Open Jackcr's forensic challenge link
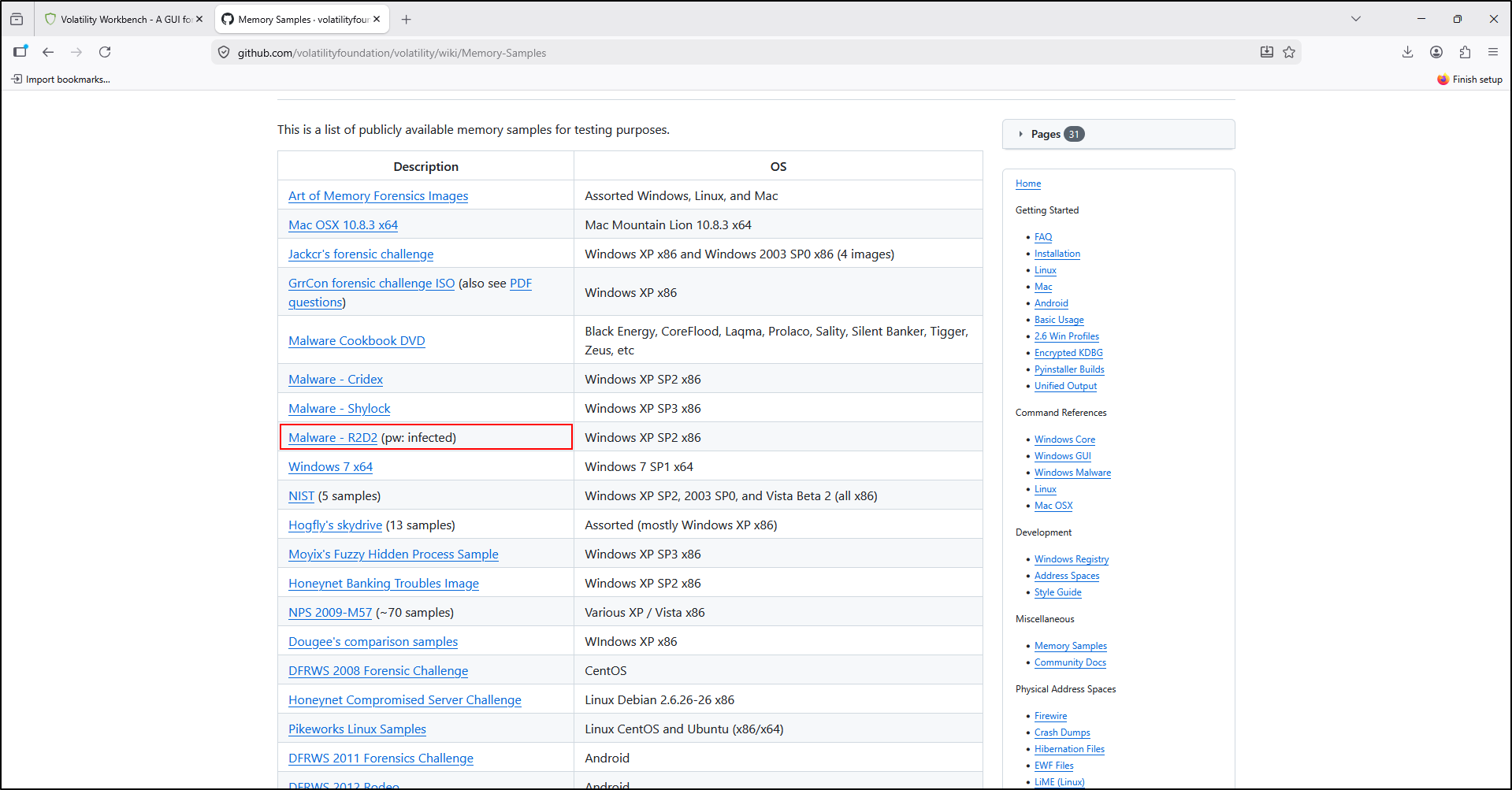This screenshot has width=1512, height=790. 361,254
